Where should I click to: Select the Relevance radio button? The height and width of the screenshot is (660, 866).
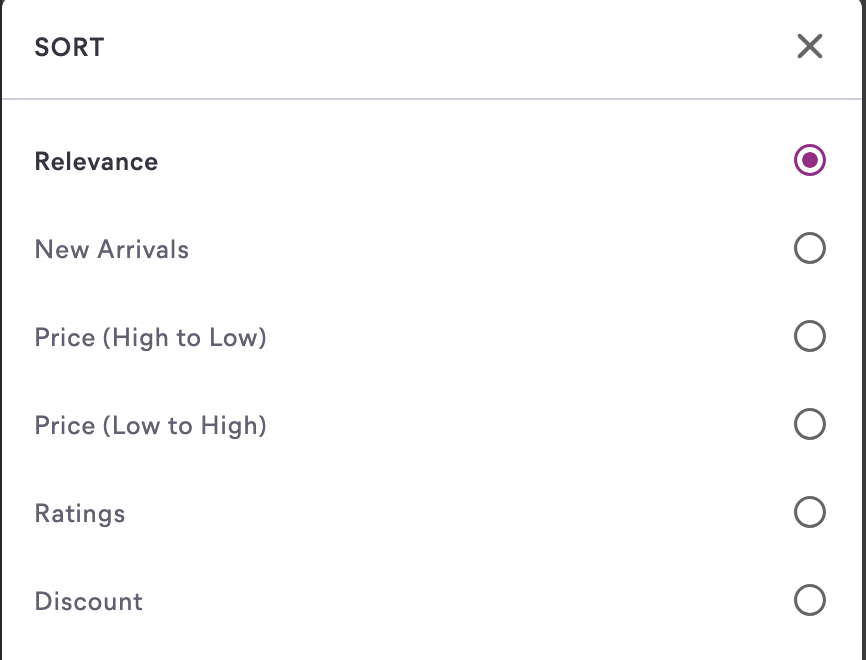coord(809,160)
